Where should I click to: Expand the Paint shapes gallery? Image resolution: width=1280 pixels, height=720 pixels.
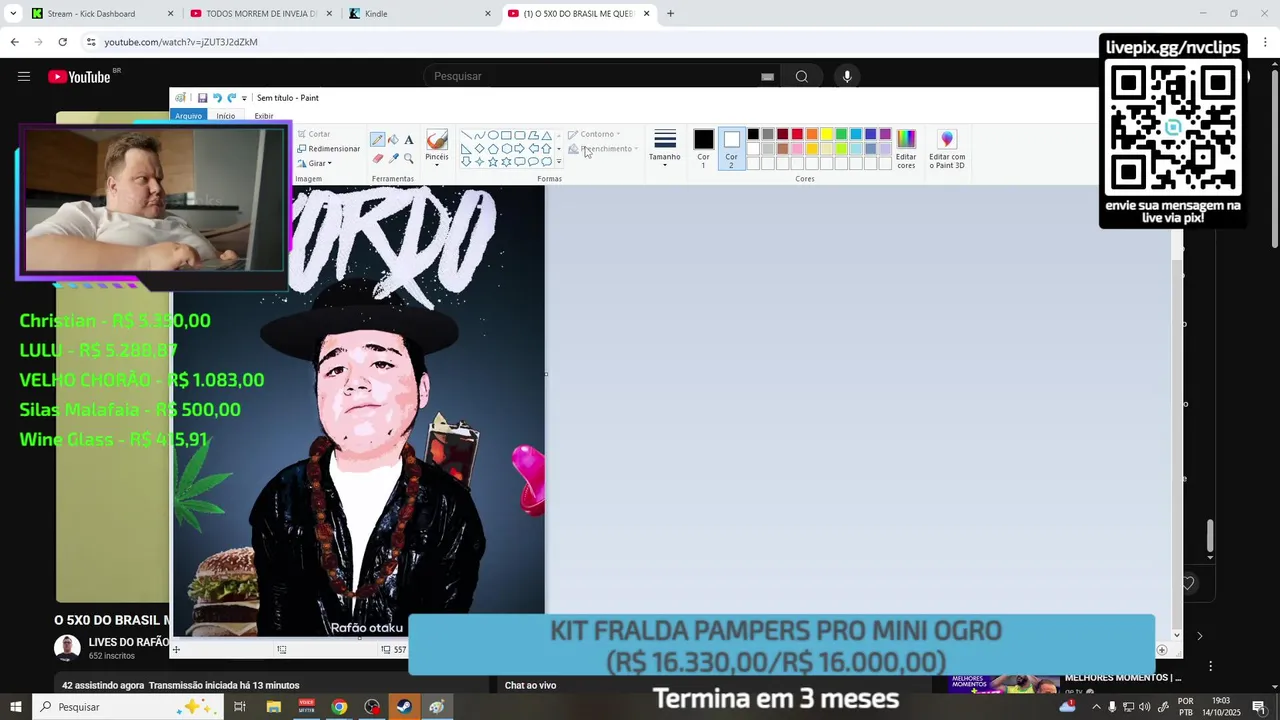click(x=559, y=161)
